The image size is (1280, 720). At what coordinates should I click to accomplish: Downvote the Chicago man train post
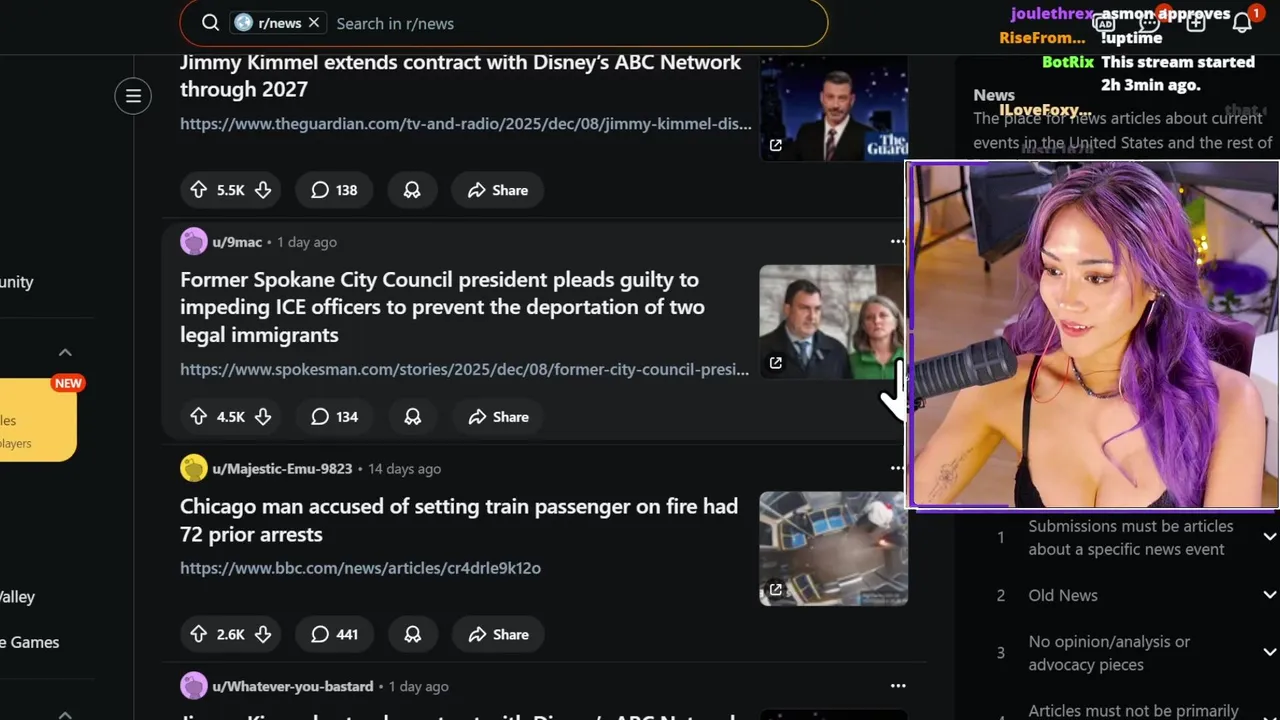pyautogui.click(x=263, y=634)
